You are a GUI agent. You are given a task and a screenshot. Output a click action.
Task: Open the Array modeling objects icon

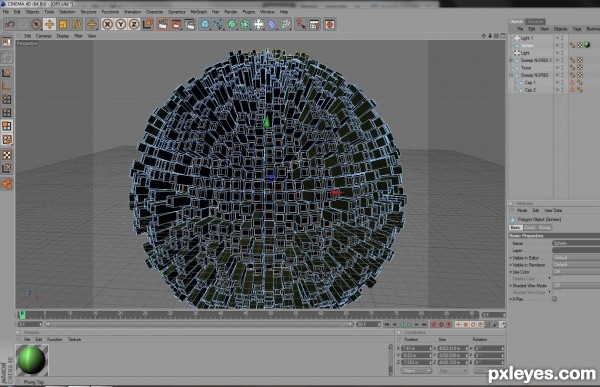pyautogui.click(x=245, y=24)
